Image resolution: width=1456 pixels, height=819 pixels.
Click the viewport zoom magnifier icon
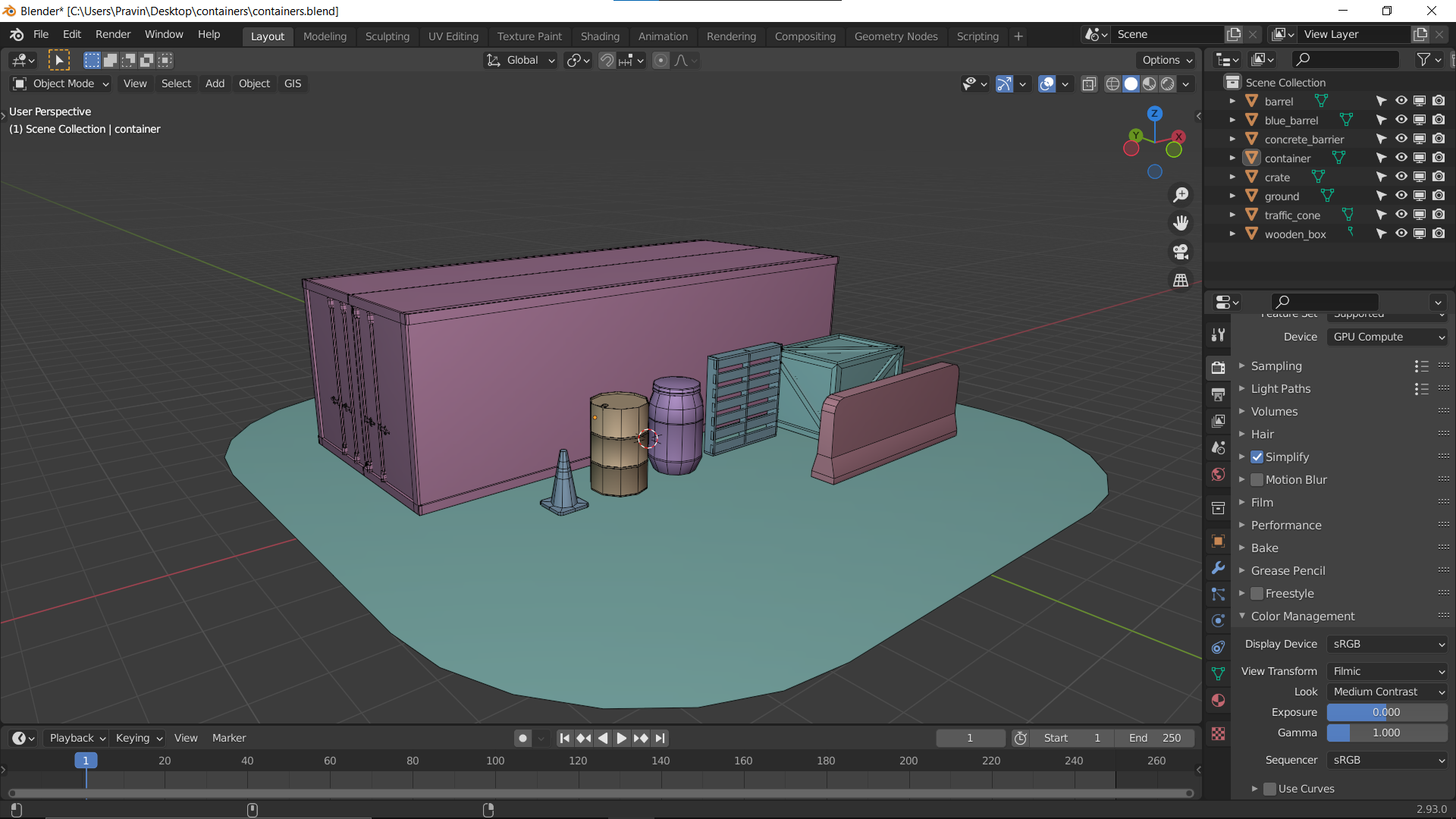1181,194
